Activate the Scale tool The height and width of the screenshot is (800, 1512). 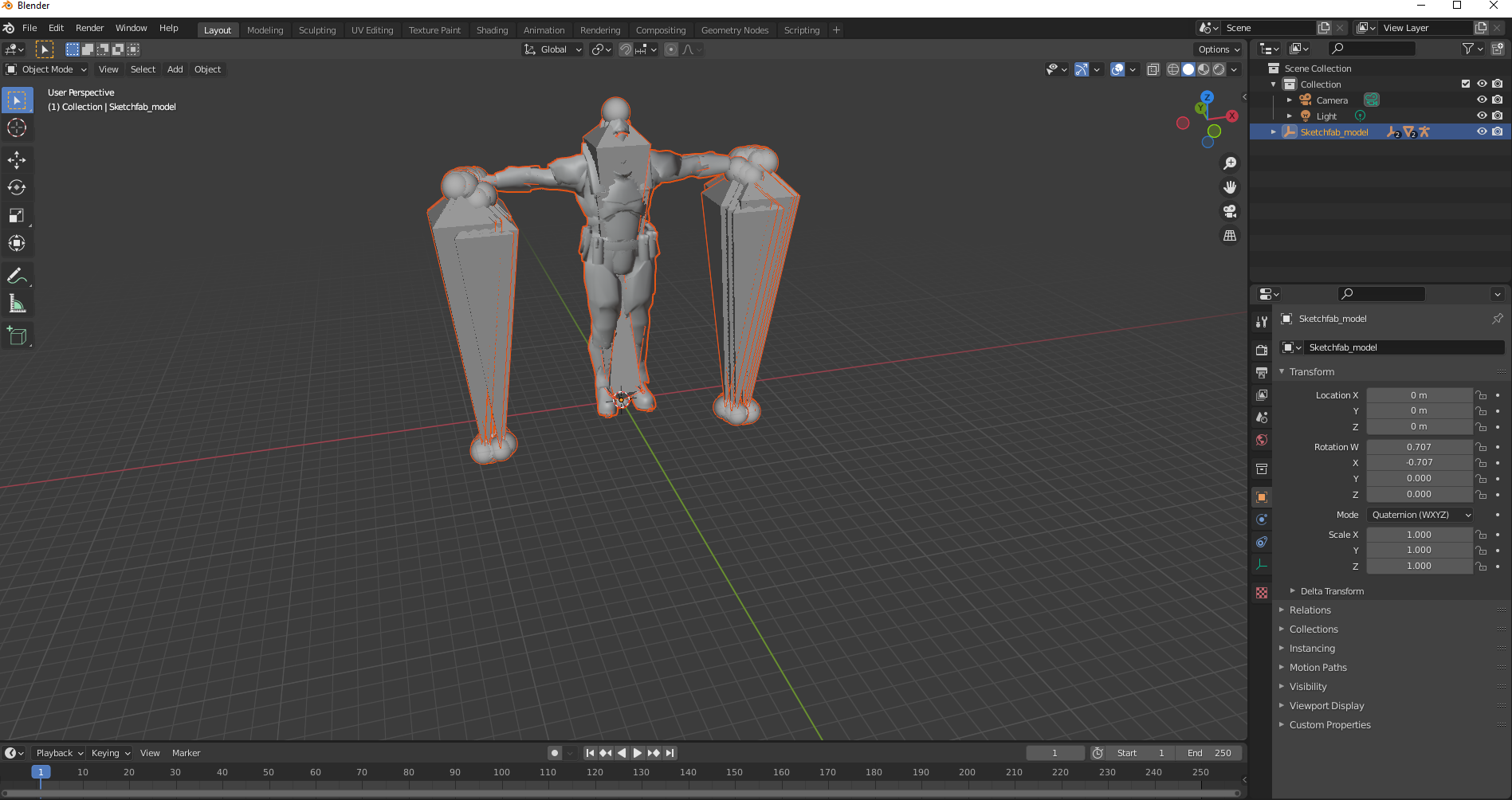tap(17, 216)
